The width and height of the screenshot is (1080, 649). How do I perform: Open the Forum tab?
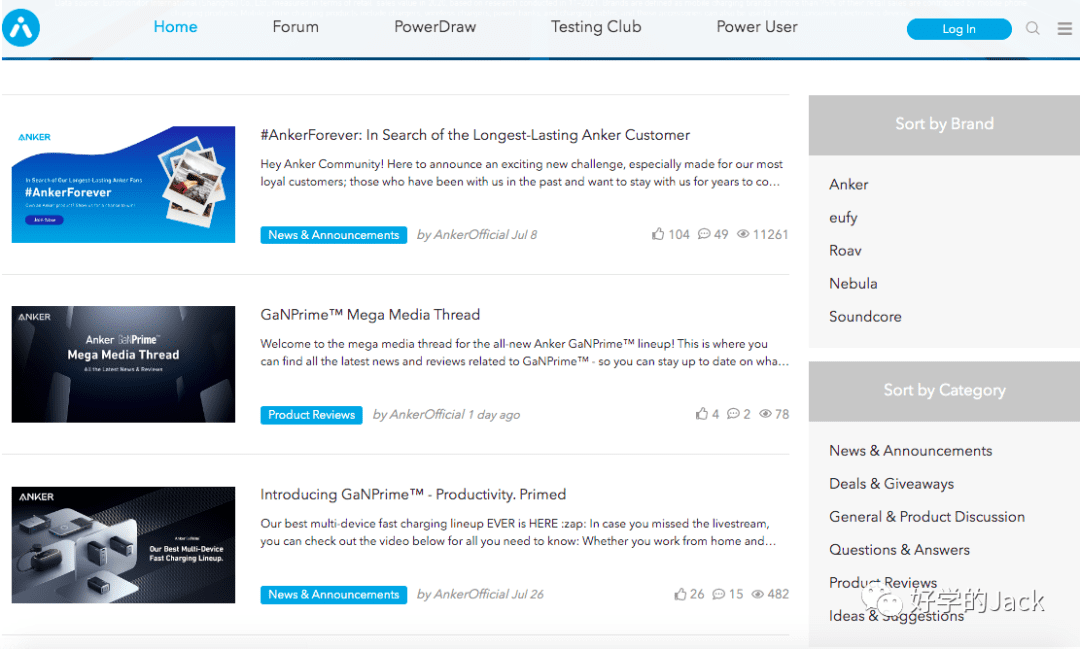click(295, 27)
